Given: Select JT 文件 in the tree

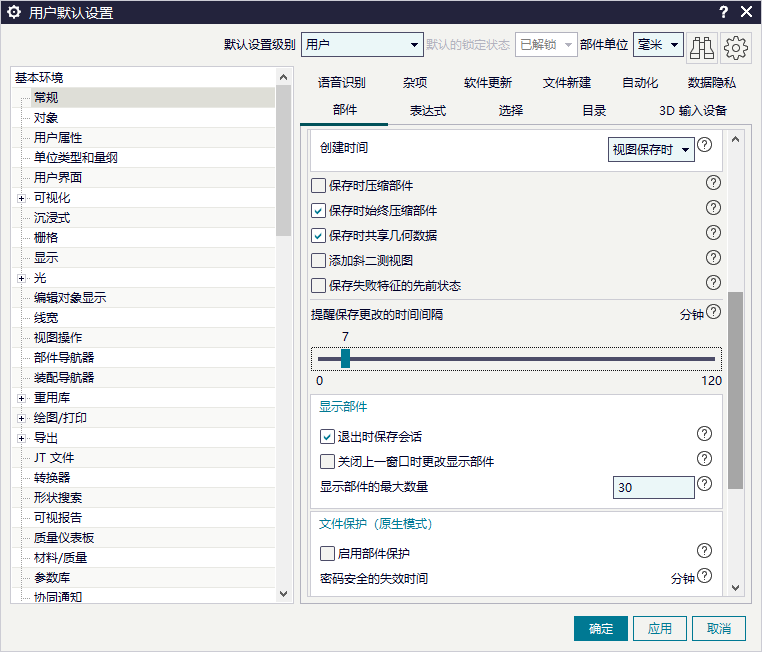Looking at the screenshot, I should [54, 458].
